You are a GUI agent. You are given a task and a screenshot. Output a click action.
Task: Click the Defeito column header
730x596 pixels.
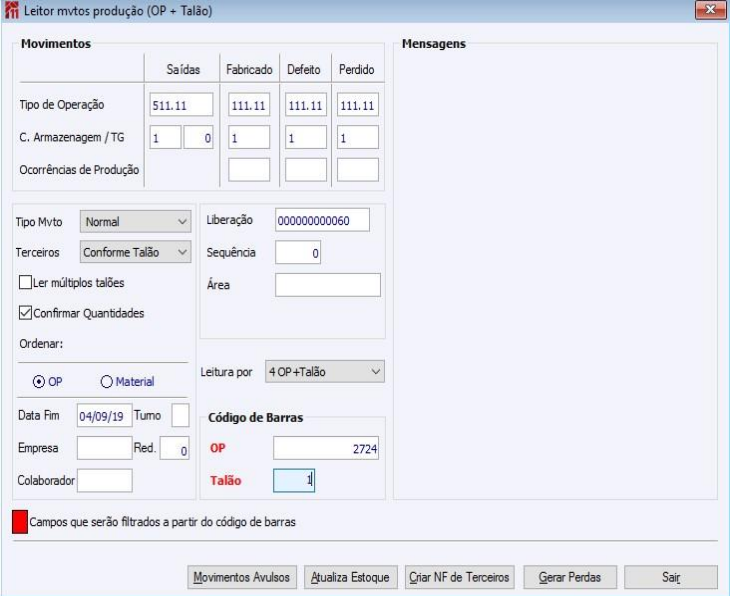304,69
